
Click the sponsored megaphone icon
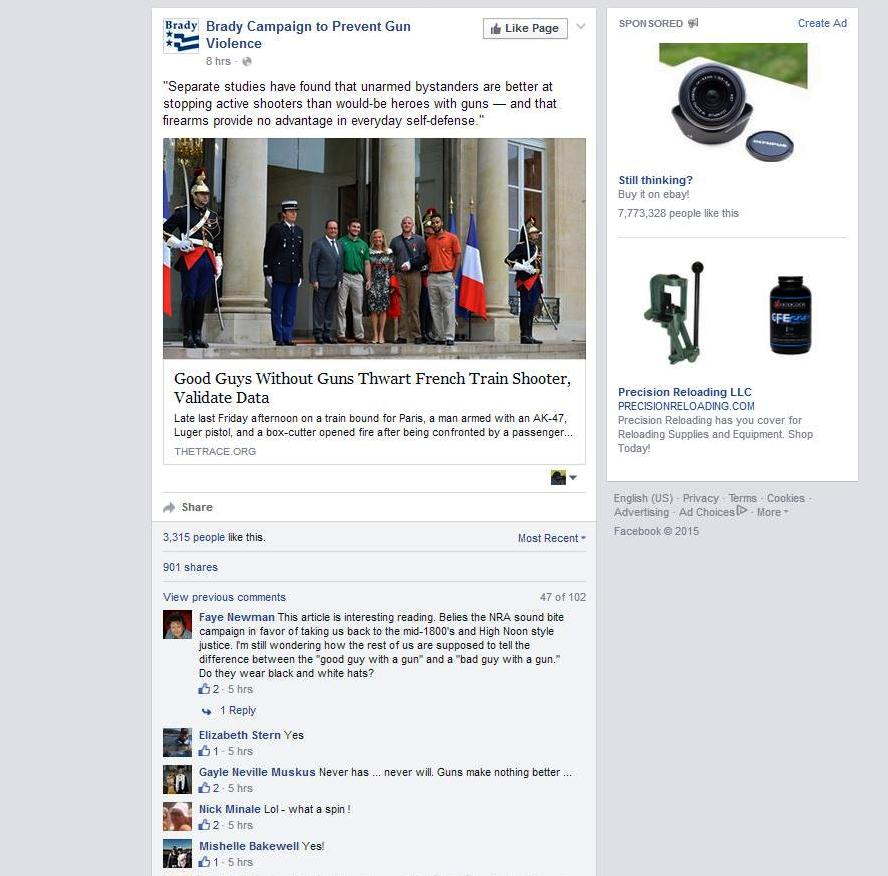click(x=693, y=23)
